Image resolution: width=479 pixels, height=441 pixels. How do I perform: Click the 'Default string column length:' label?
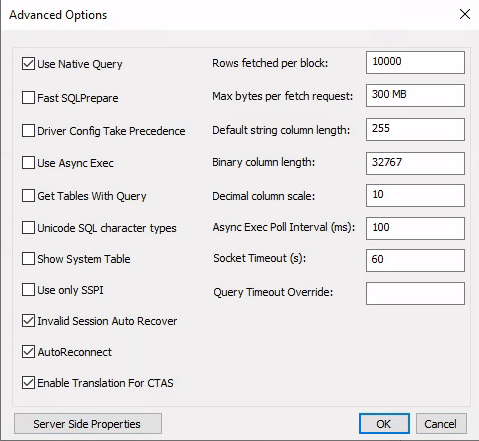[281, 130]
